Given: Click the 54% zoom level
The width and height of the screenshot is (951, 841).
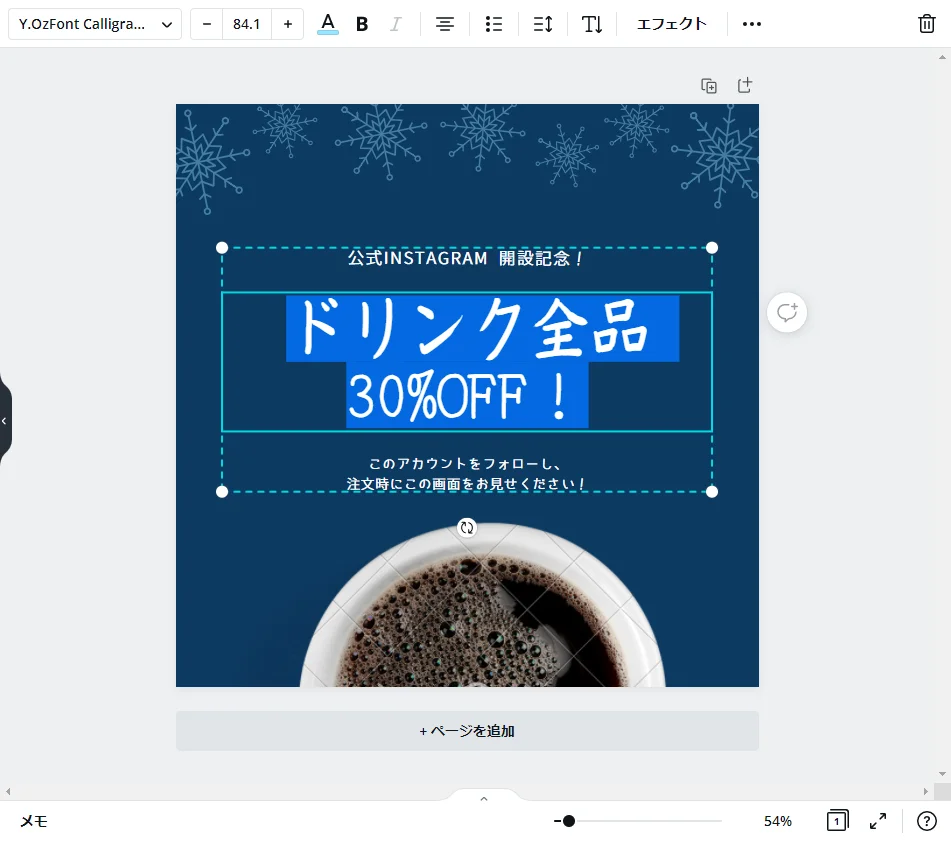Looking at the screenshot, I should [x=778, y=821].
